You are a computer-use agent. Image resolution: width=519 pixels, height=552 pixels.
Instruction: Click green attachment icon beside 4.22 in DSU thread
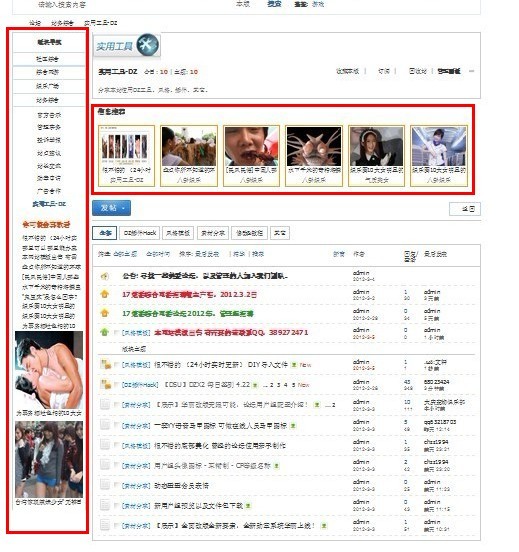click(255, 385)
